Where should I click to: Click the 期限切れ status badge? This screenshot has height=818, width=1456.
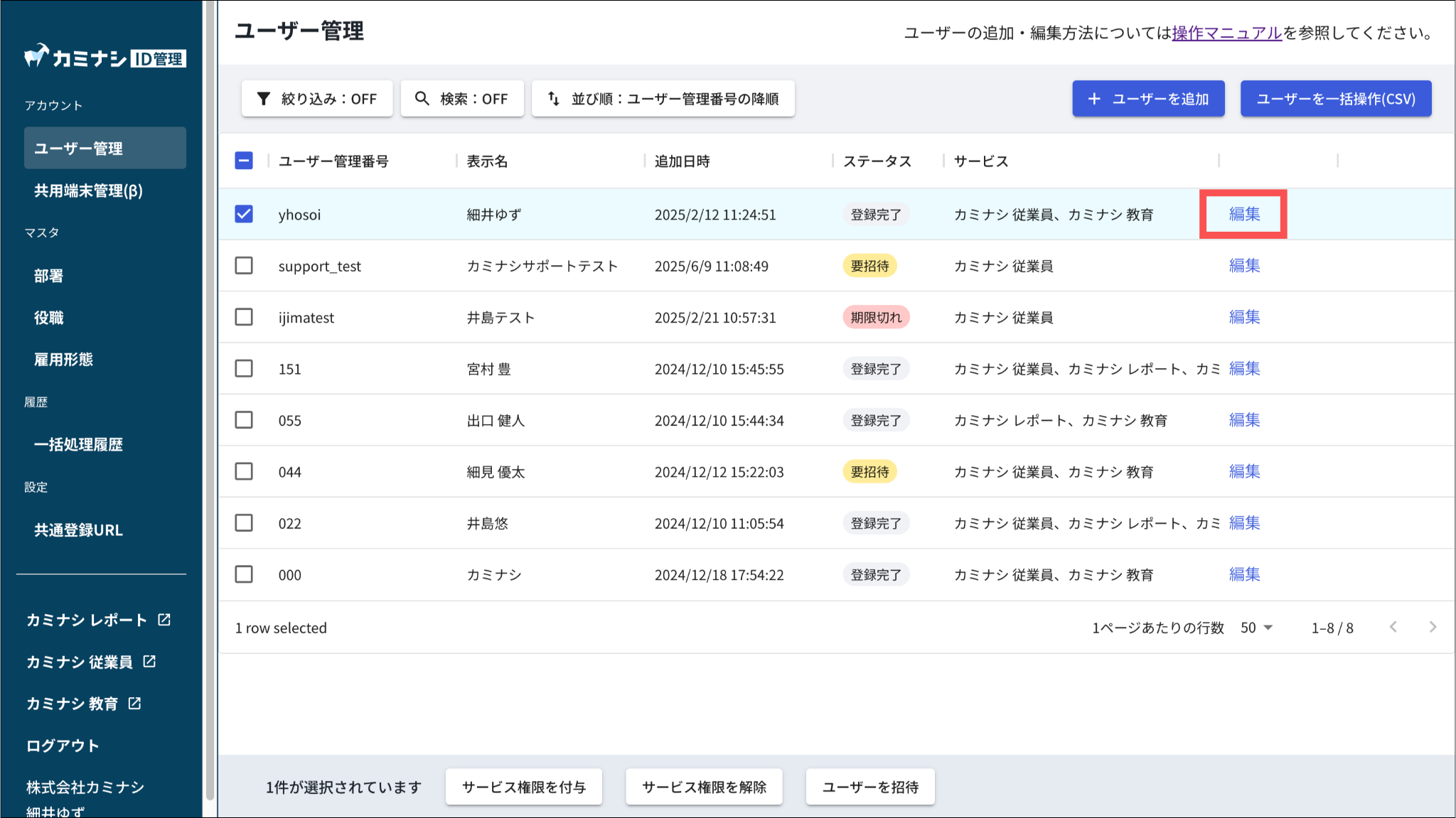click(x=876, y=318)
